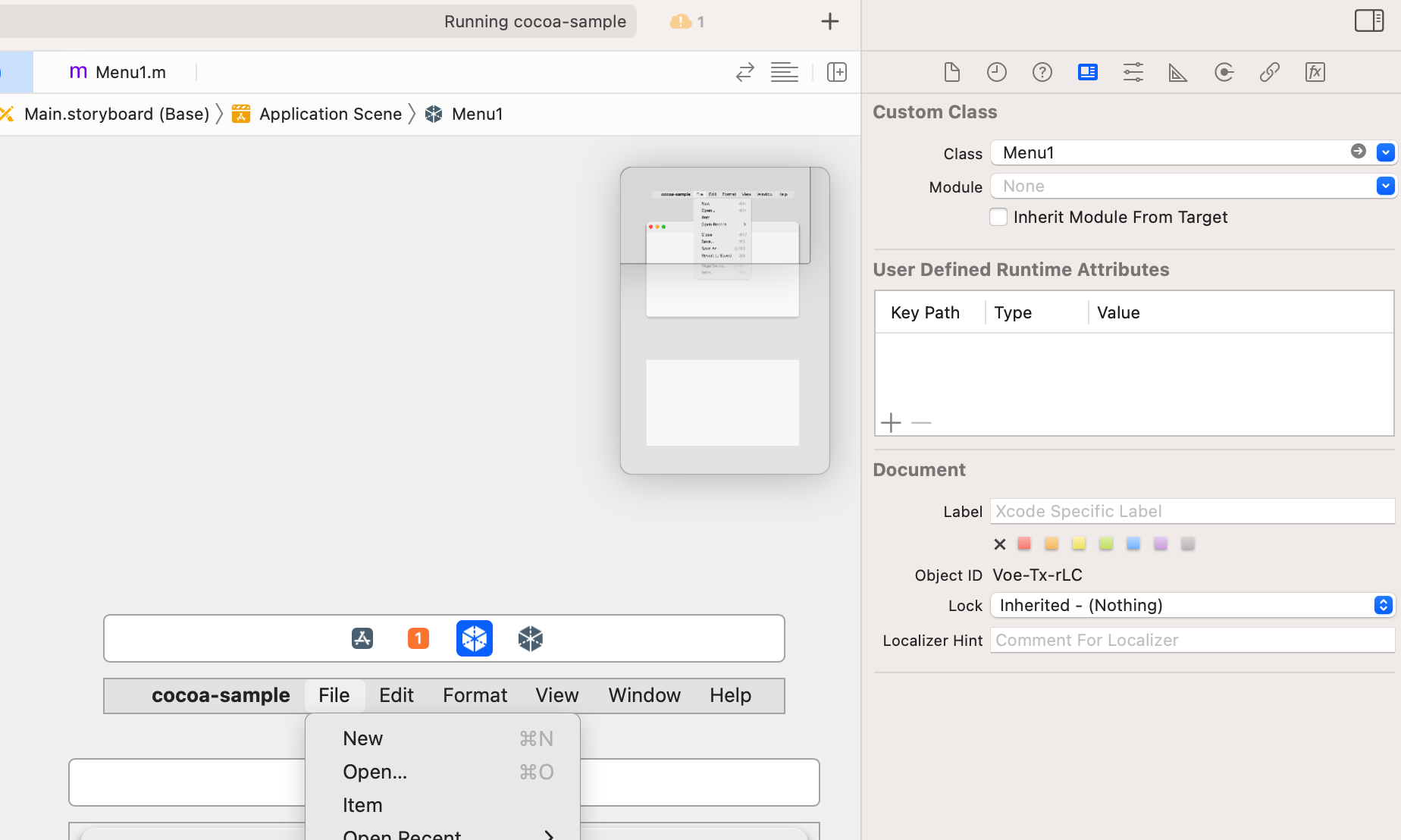Show the History inspector

[x=996, y=72]
